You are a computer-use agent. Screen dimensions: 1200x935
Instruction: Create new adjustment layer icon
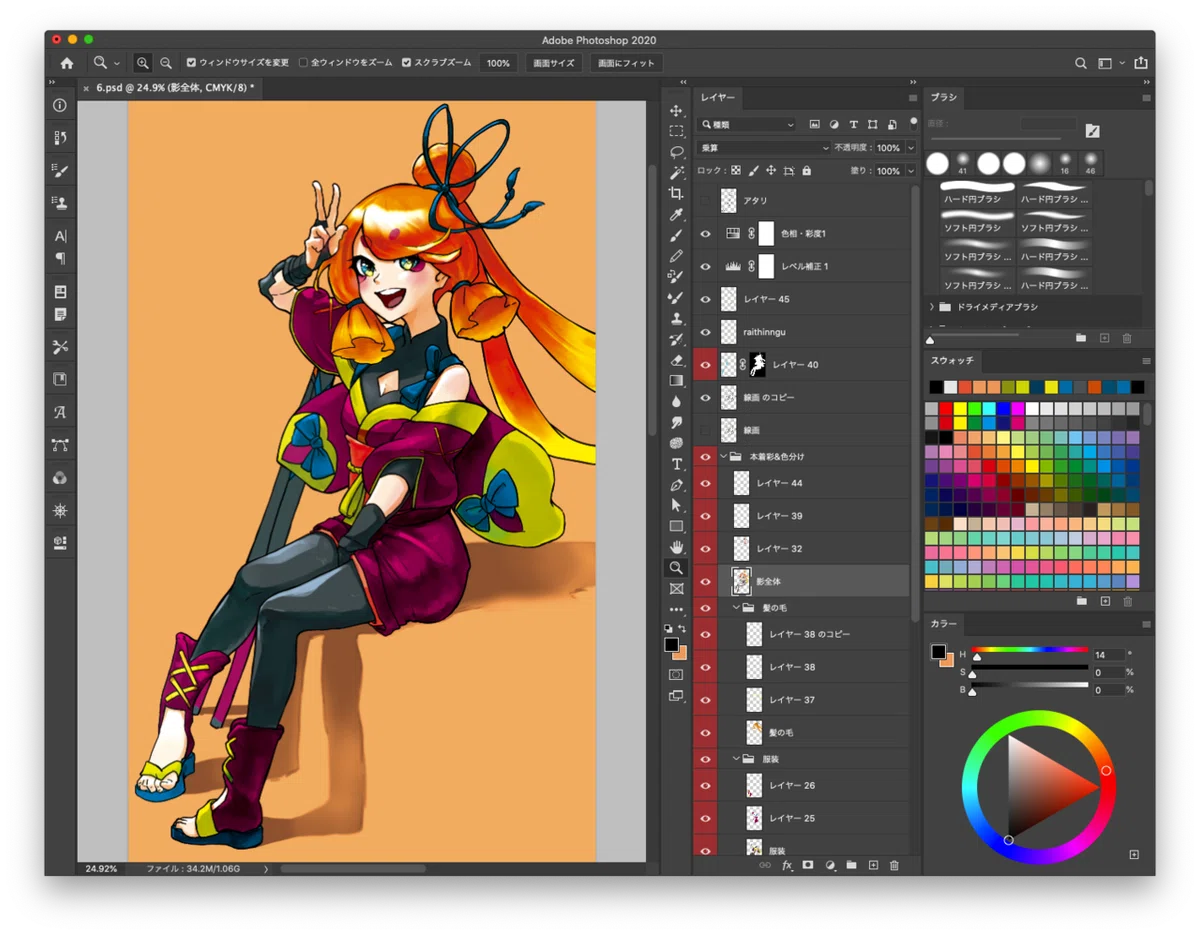830,865
